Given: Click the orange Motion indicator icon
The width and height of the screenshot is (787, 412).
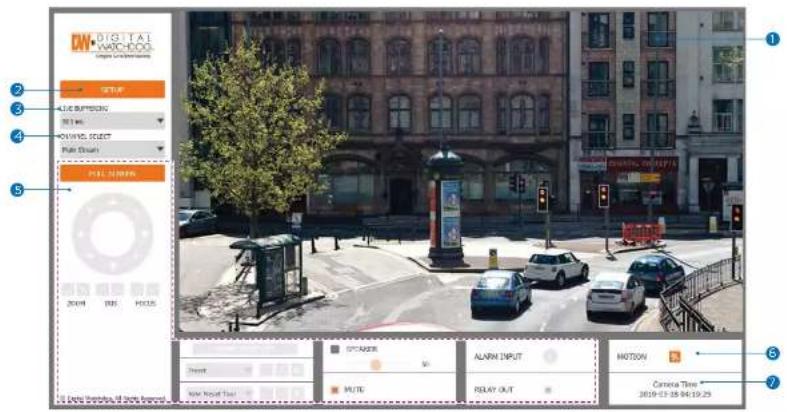Looking at the screenshot, I should tap(675, 356).
